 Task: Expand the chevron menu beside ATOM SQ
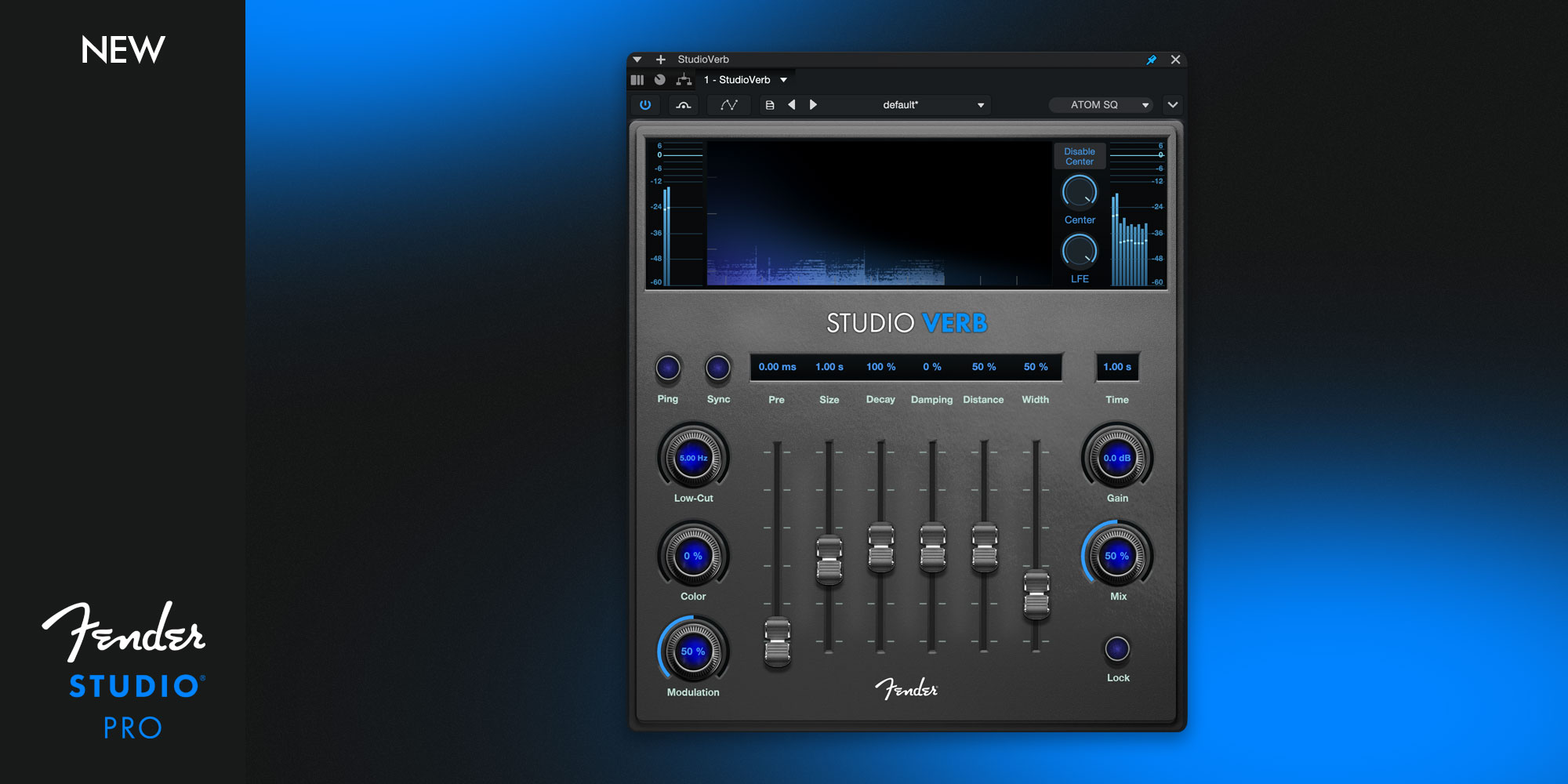[1173, 105]
